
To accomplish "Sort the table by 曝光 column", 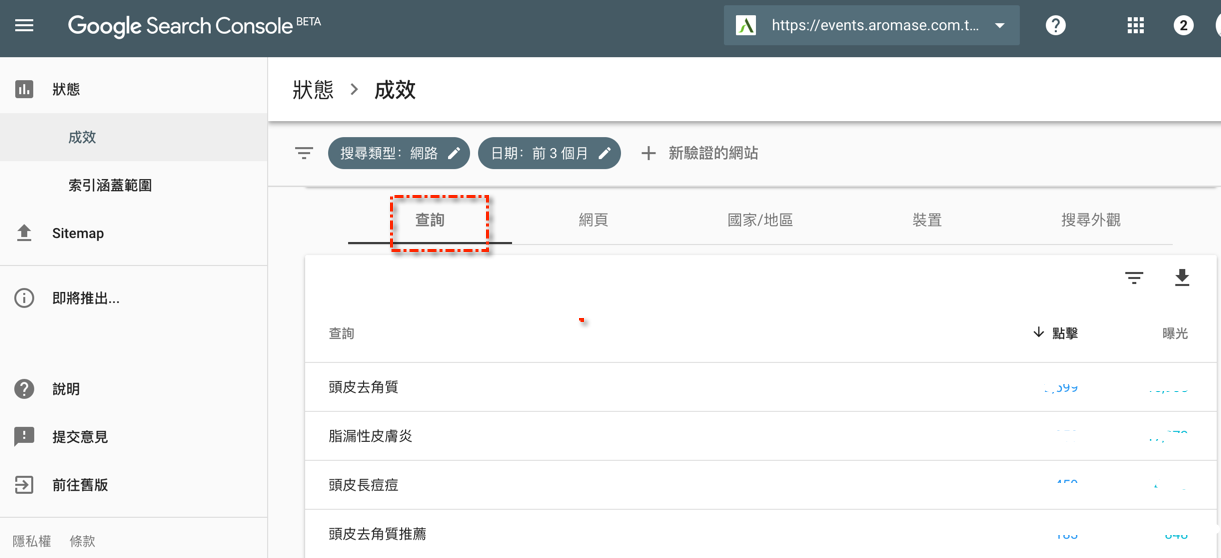I will [x=1174, y=333].
